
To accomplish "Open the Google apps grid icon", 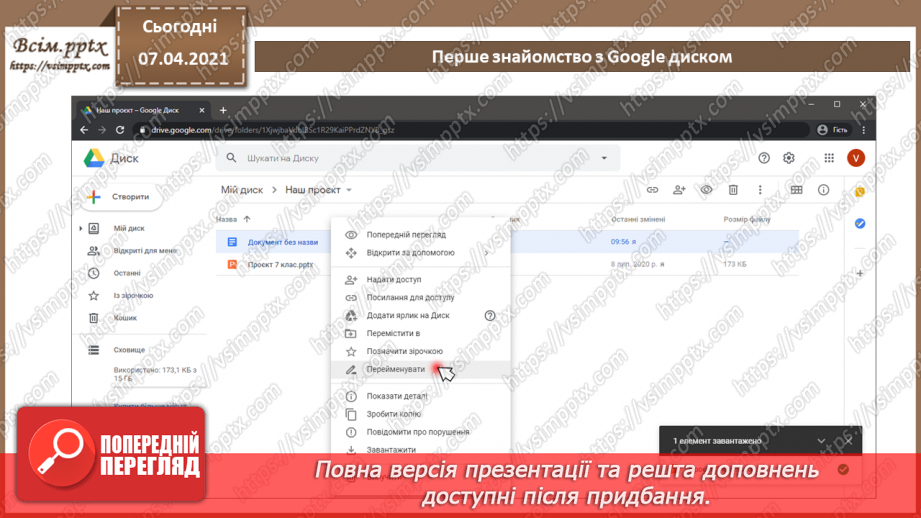I will [829, 158].
